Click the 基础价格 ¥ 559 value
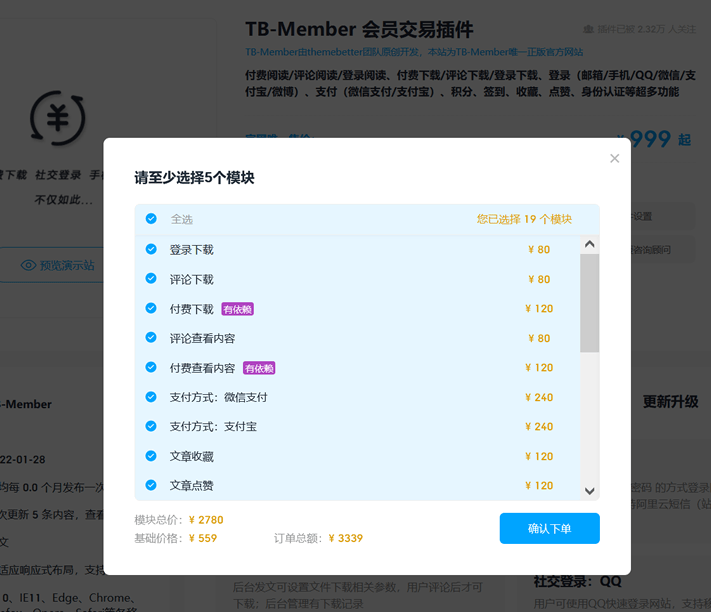The width and height of the screenshot is (711, 612). (x=203, y=539)
